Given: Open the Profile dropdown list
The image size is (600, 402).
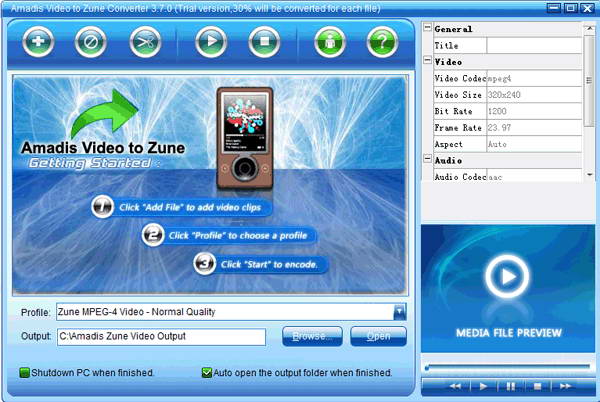Looking at the screenshot, I should pos(399,312).
